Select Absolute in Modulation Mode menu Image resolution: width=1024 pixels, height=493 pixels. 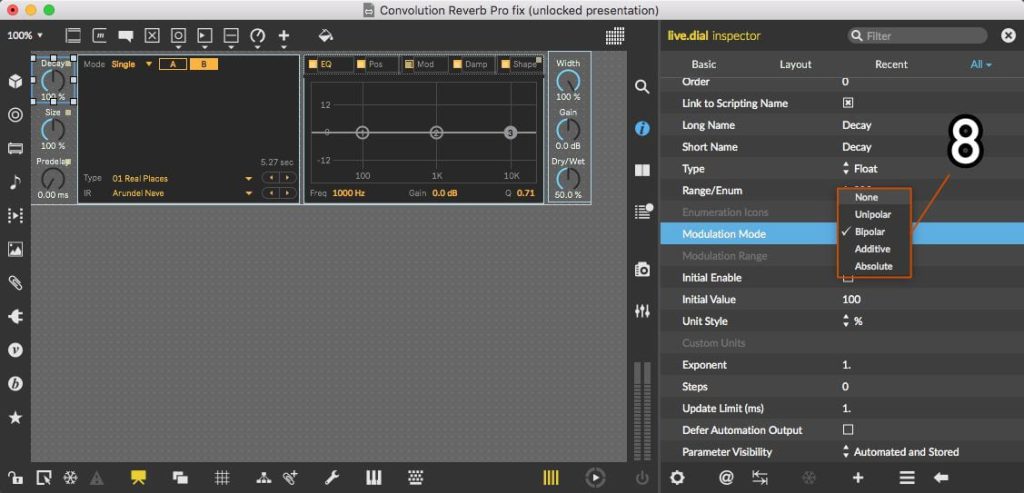tap(874, 266)
